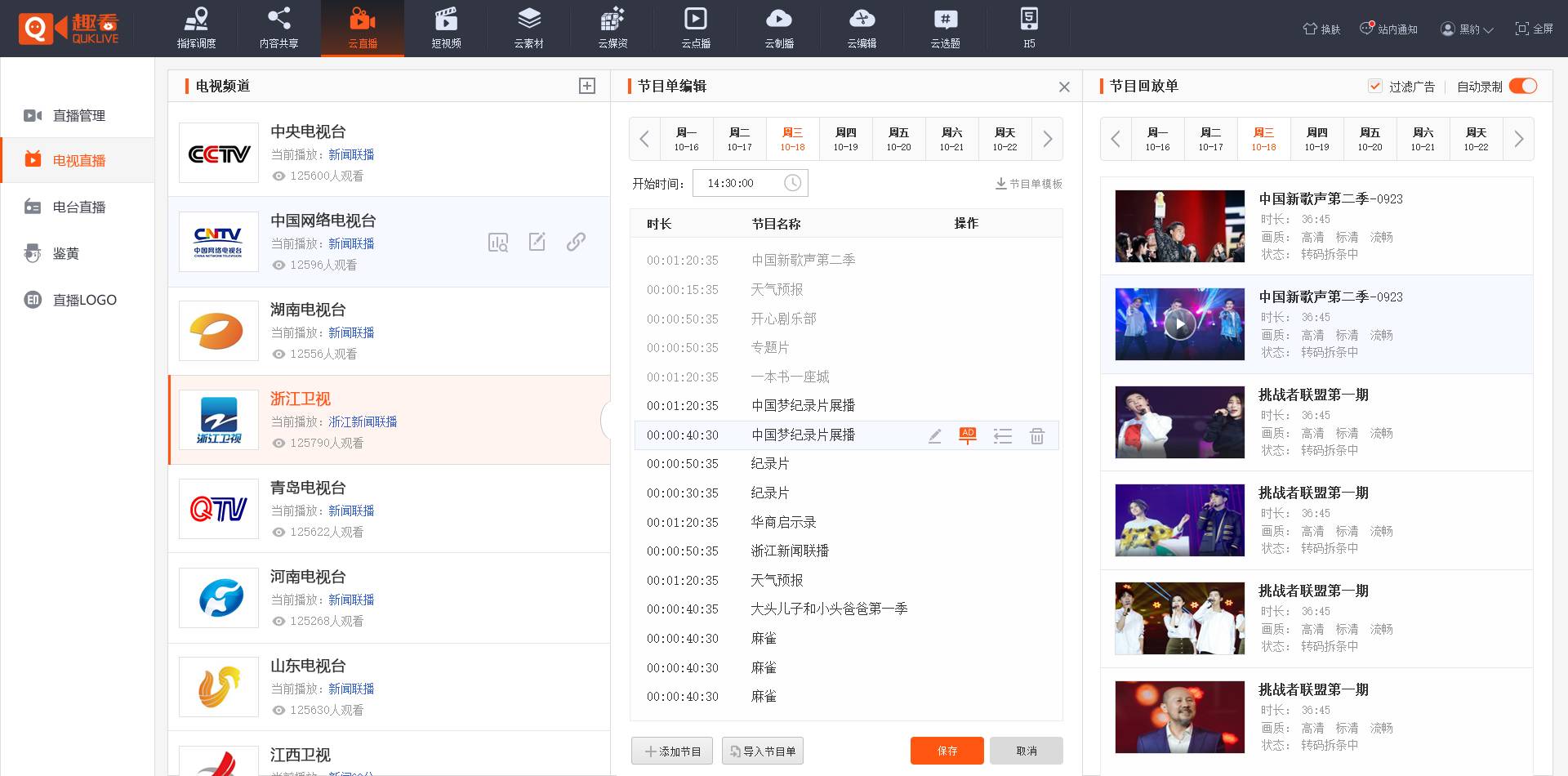Viewport: 1568px width, 776px height.
Task: Open the 云素材 module
Action: [529, 29]
